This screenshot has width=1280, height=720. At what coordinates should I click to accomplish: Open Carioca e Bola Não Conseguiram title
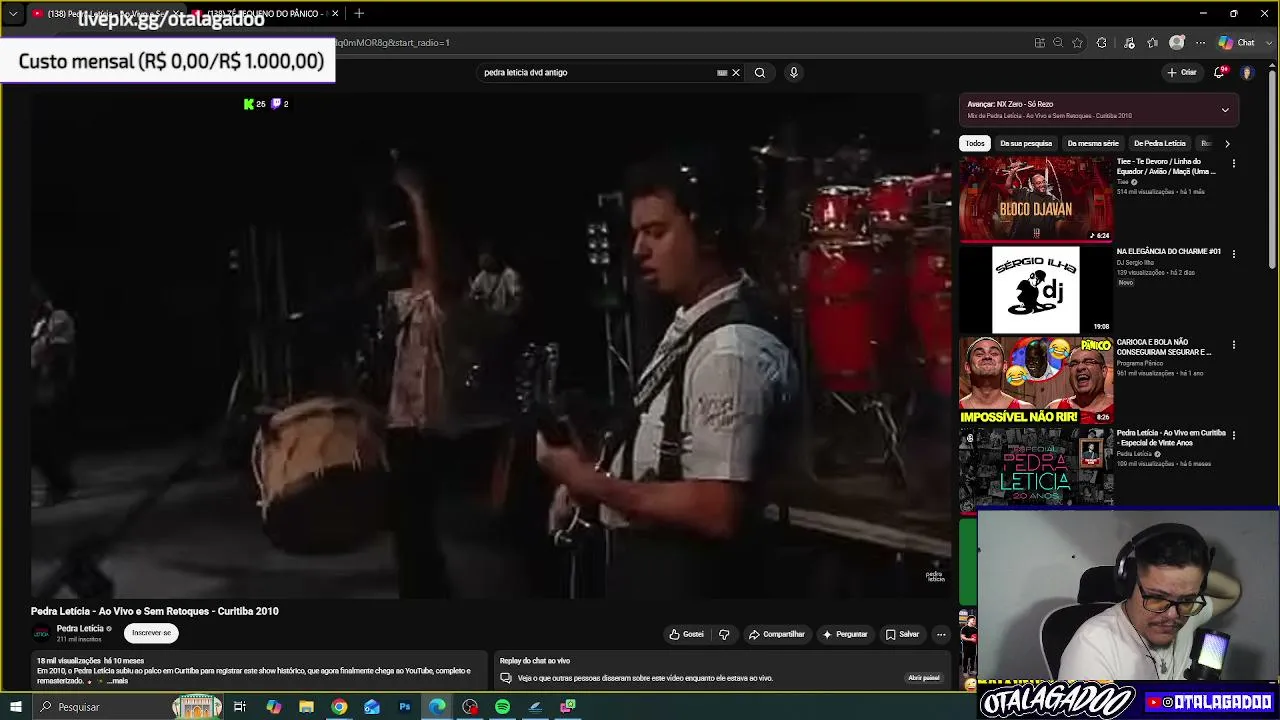(x=1164, y=347)
